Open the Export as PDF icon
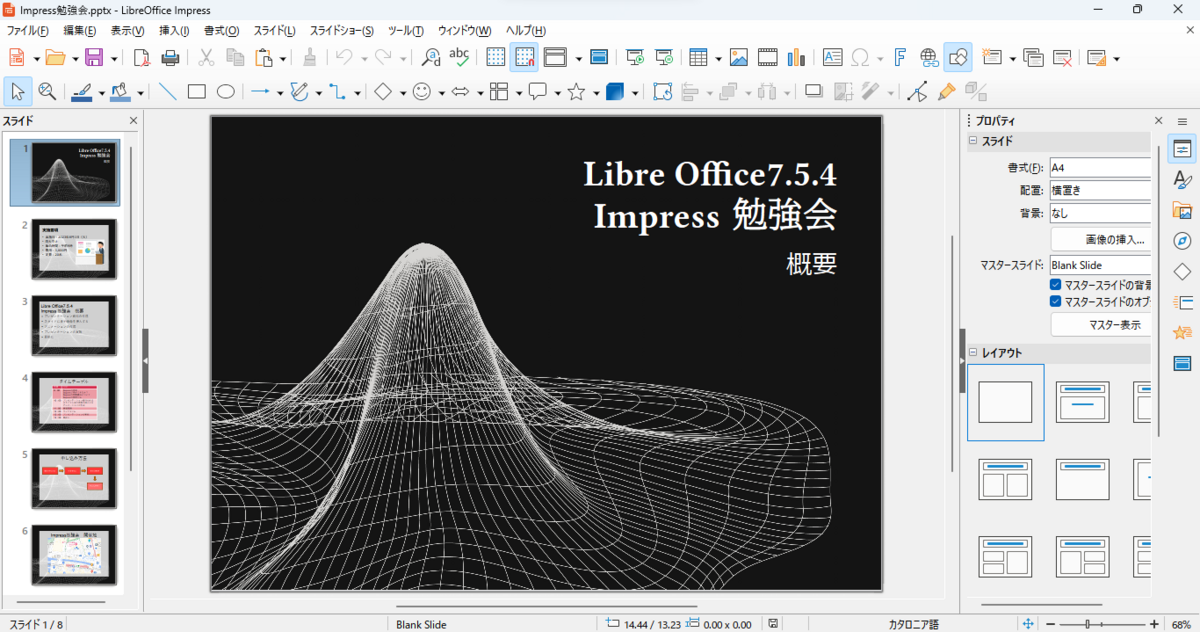Screen dimensions: 1200x632 [x=141, y=57]
